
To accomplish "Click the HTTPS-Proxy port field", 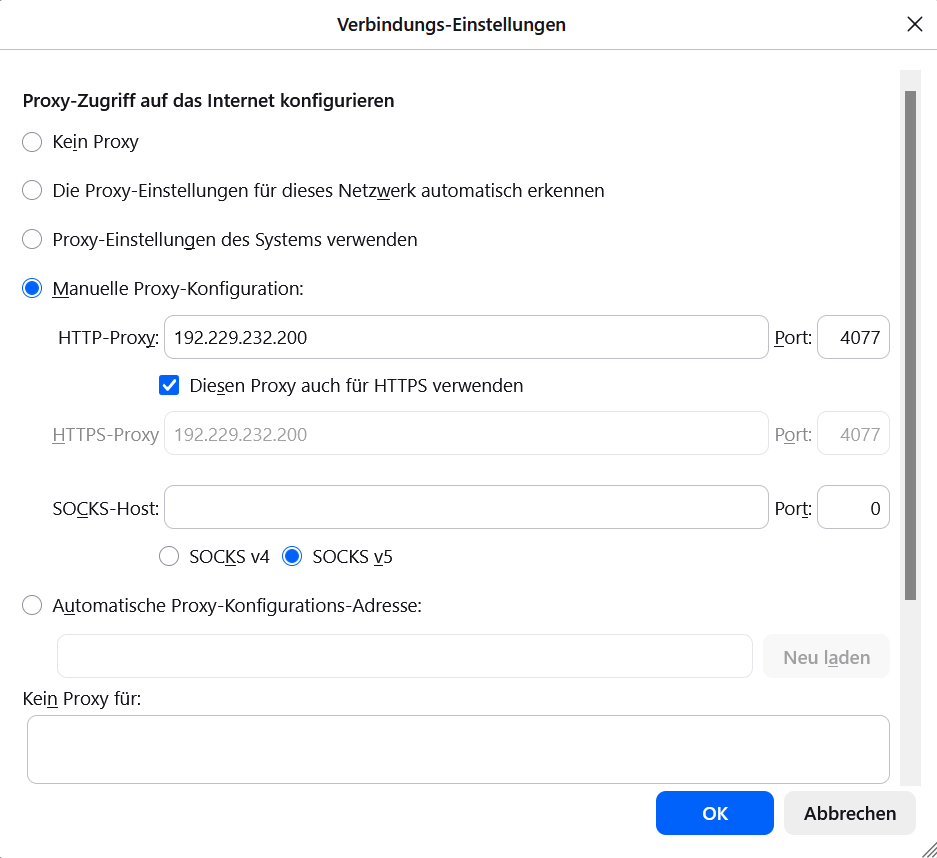I will pos(853,435).
